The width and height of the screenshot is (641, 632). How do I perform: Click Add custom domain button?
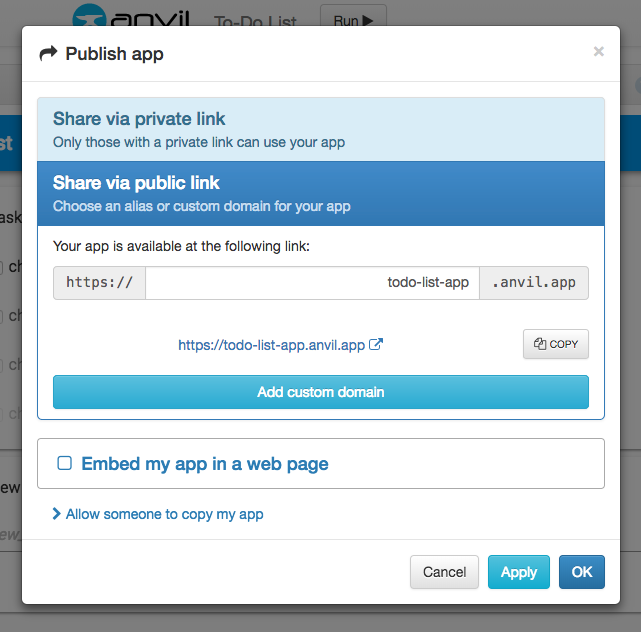(x=320, y=392)
